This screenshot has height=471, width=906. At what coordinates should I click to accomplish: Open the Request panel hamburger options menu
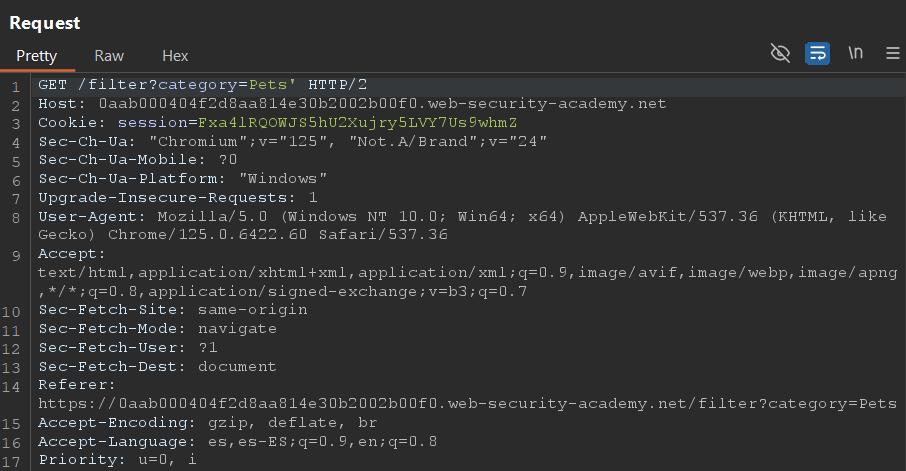[x=893, y=54]
